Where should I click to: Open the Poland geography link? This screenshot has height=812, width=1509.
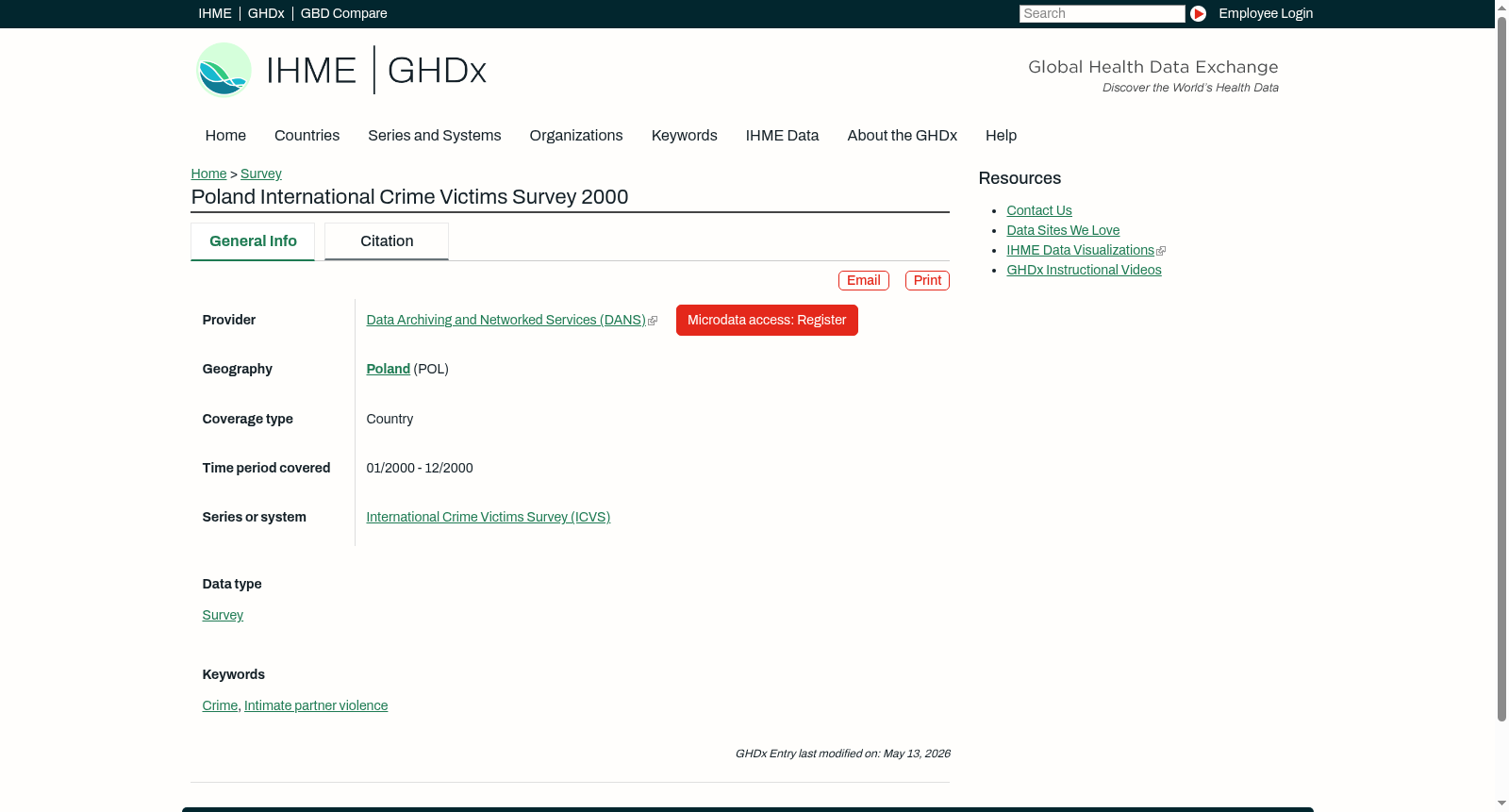(x=388, y=370)
